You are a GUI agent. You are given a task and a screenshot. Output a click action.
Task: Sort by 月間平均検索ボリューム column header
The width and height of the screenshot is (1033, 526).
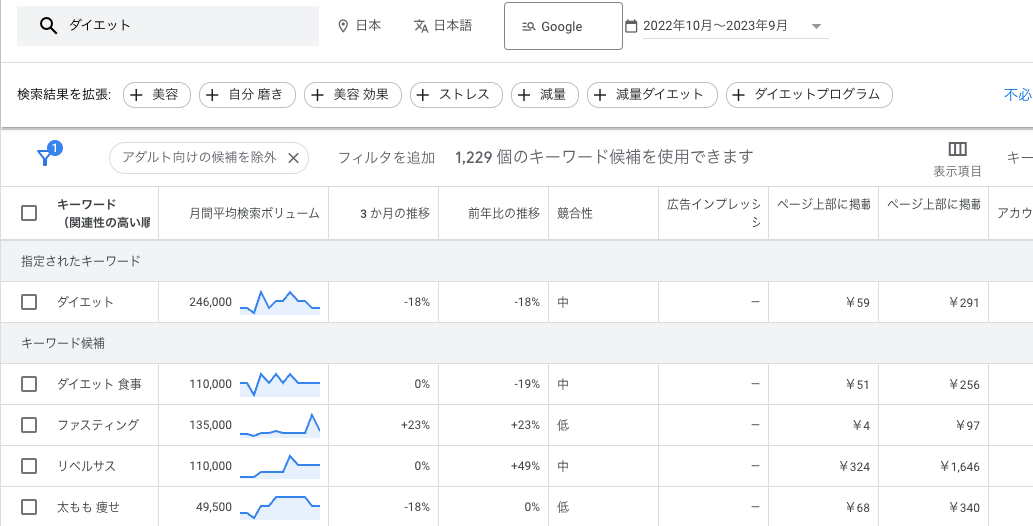(254, 213)
